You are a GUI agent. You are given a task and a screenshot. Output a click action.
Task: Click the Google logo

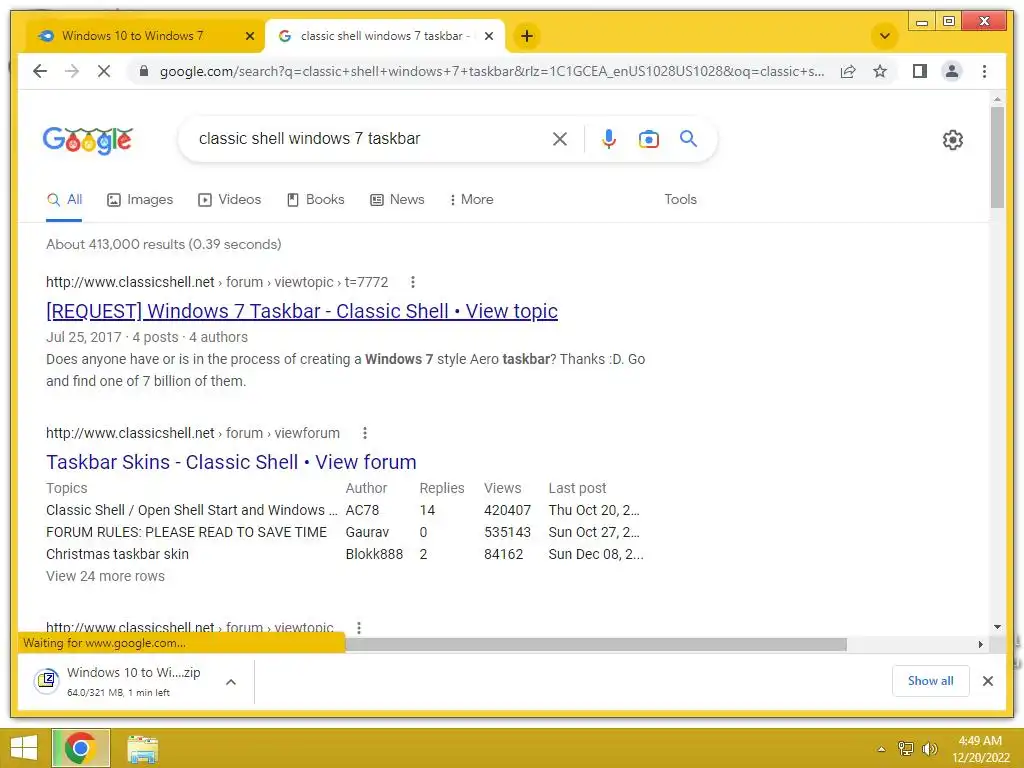coord(88,140)
